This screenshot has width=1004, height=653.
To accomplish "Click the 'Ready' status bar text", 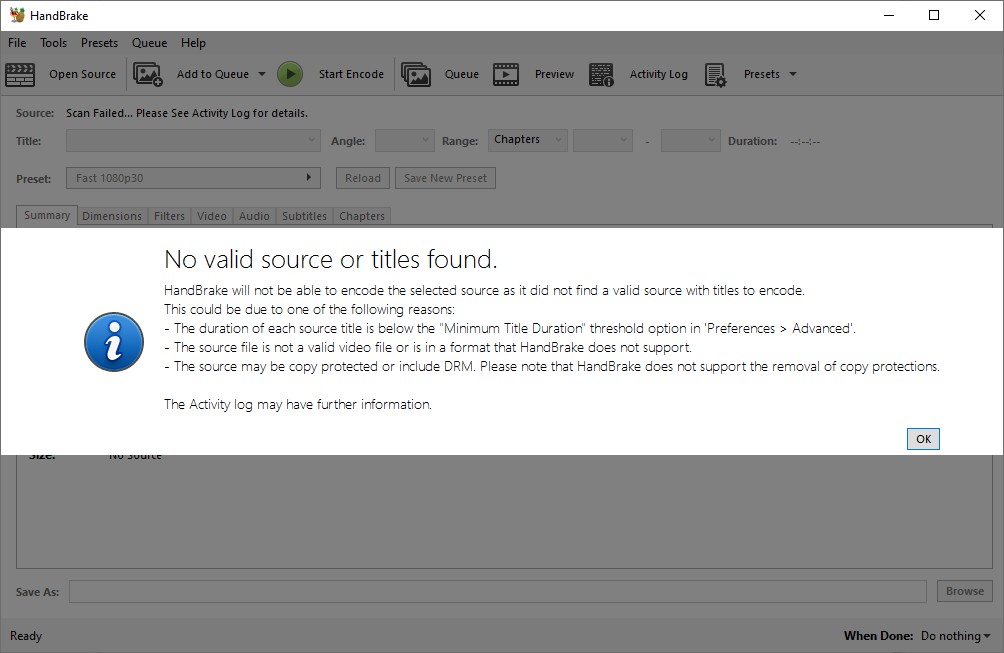I will tap(26, 636).
